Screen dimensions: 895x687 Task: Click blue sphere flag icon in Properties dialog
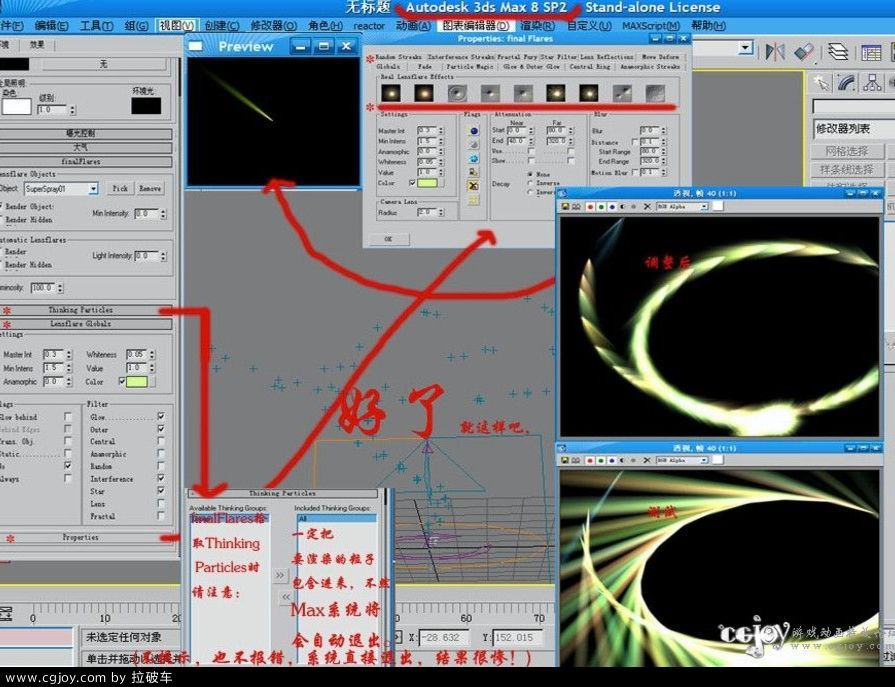(474, 131)
